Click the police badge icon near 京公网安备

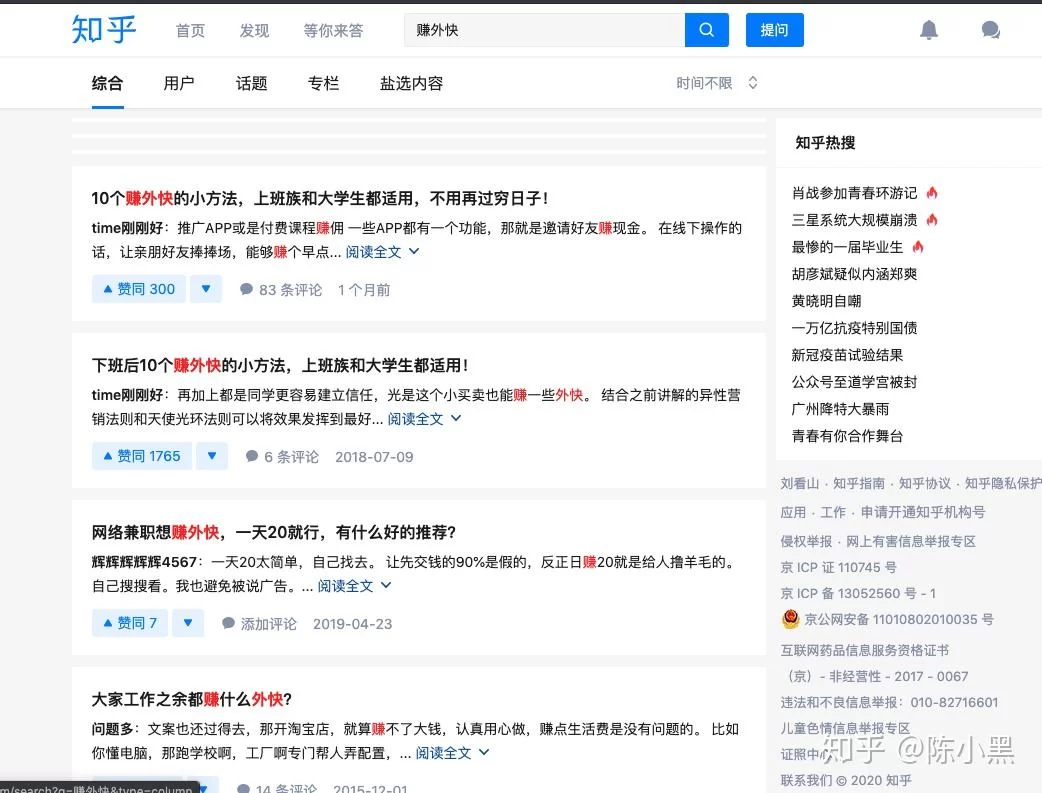pyautogui.click(x=790, y=620)
